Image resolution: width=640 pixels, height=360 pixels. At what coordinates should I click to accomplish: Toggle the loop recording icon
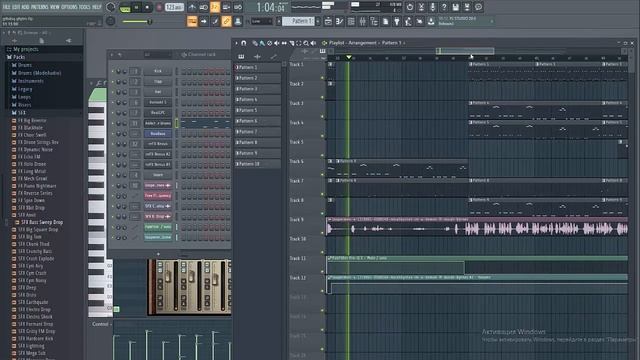click(x=238, y=7)
